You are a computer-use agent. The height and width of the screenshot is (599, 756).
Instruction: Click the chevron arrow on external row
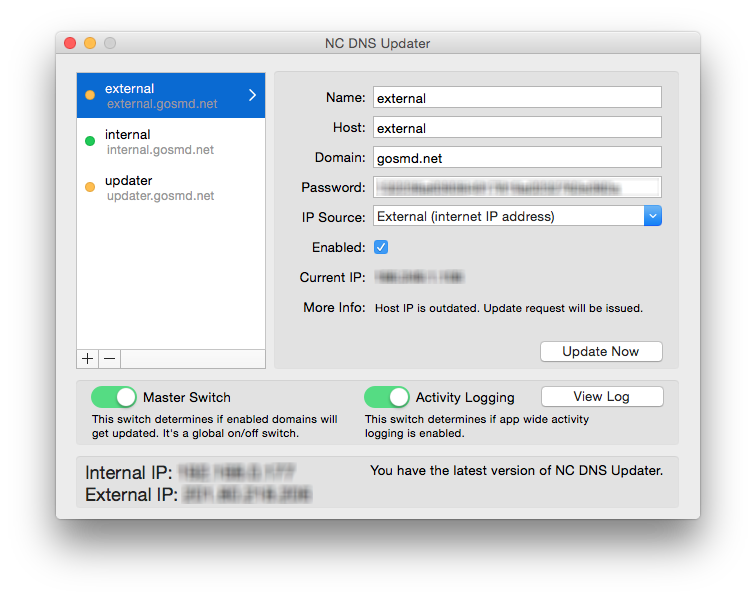(x=252, y=95)
